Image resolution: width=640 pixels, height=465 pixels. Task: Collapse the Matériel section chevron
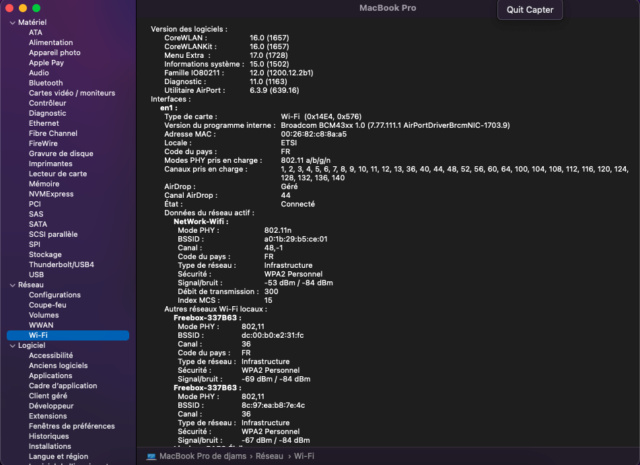tap(12, 23)
